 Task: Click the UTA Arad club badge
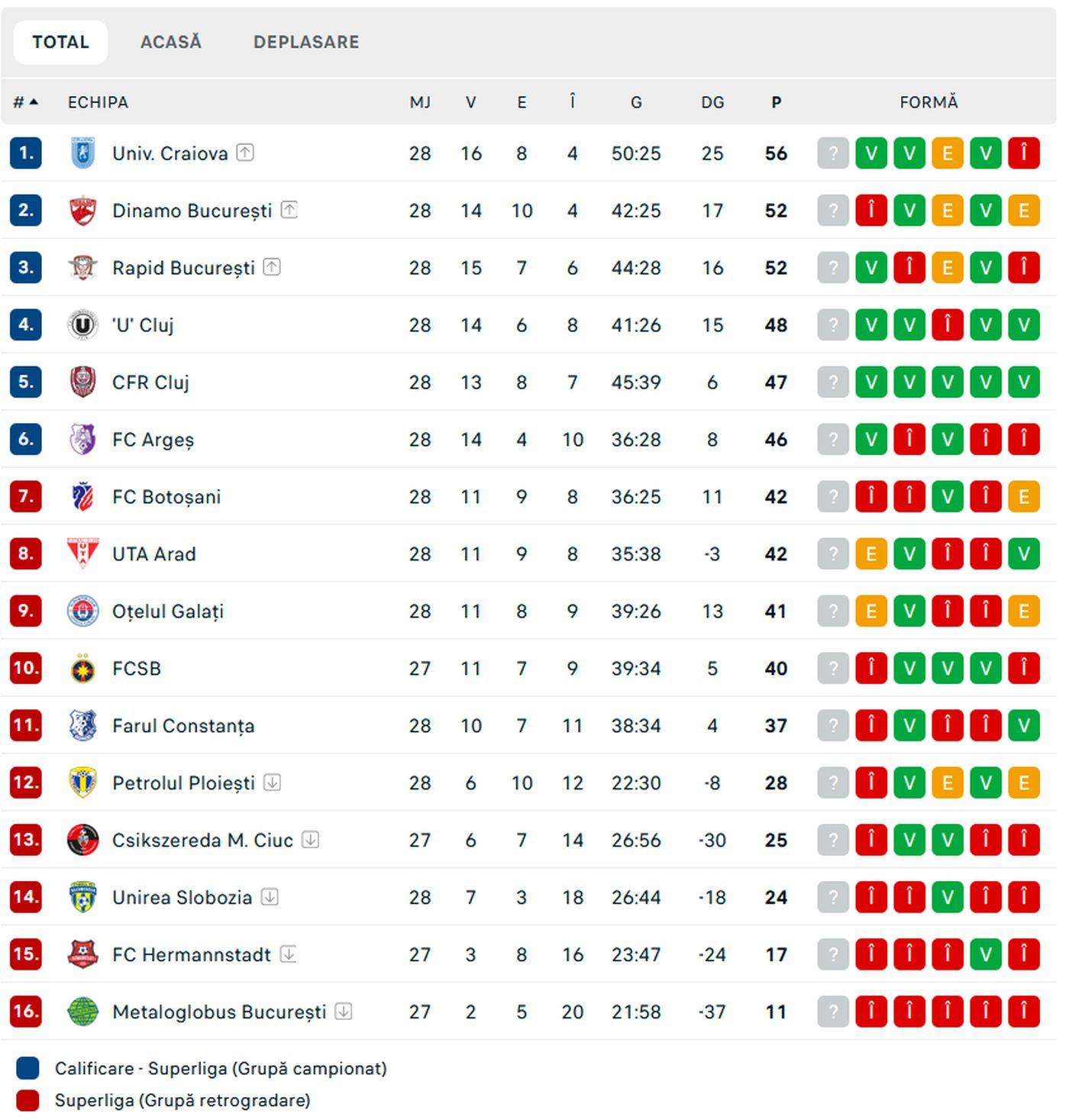pos(82,554)
